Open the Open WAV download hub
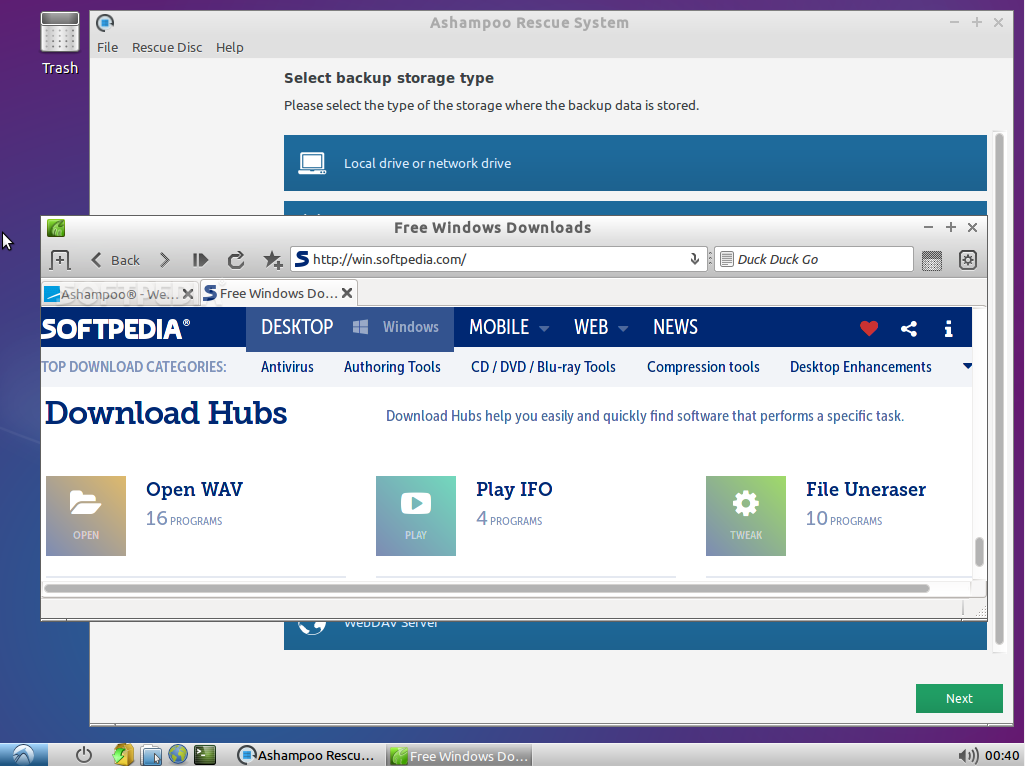The width and height of the screenshot is (1025, 766). click(x=194, y=489)
